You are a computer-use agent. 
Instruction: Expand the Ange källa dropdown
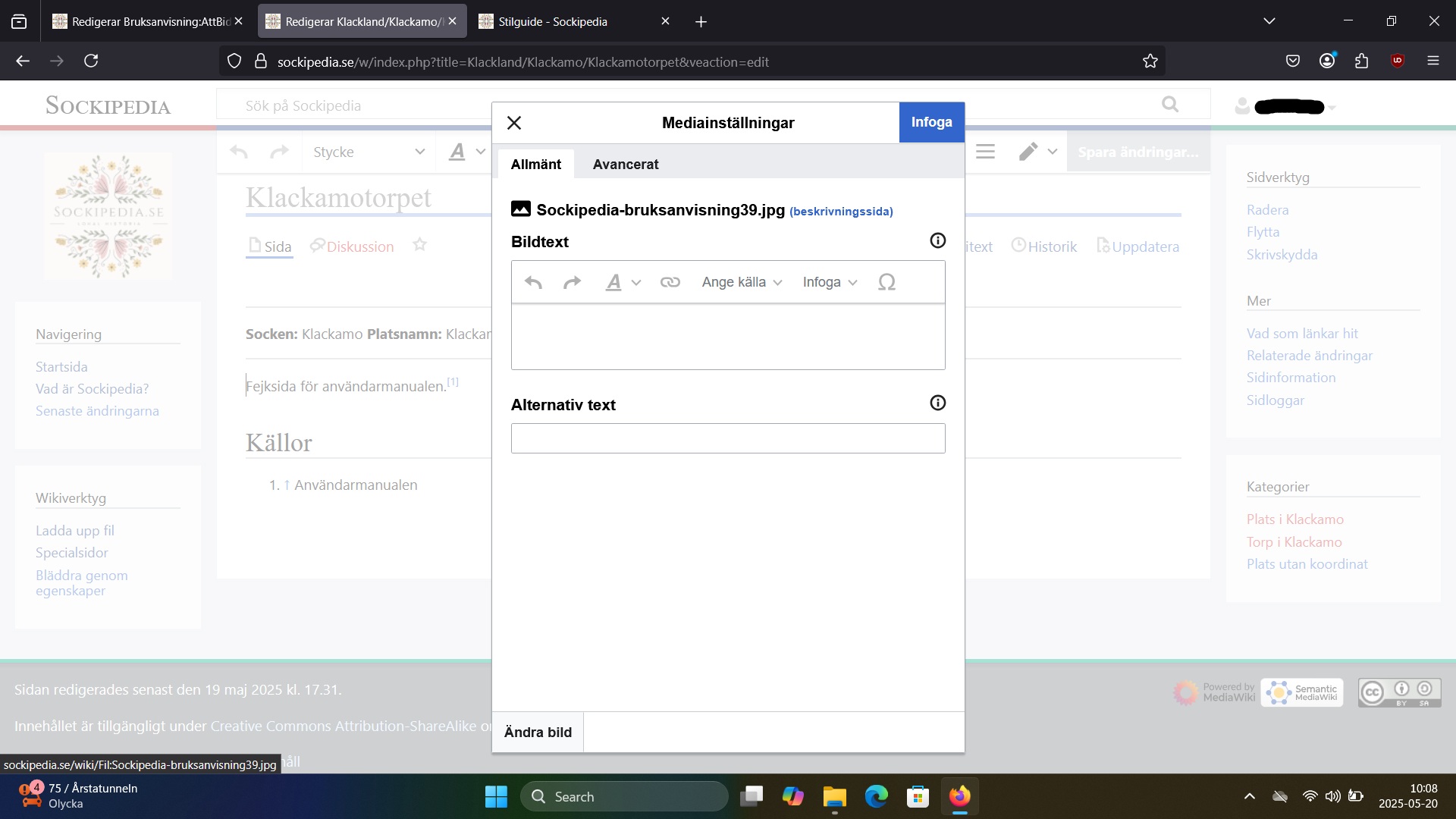click(x=741, y=282)
